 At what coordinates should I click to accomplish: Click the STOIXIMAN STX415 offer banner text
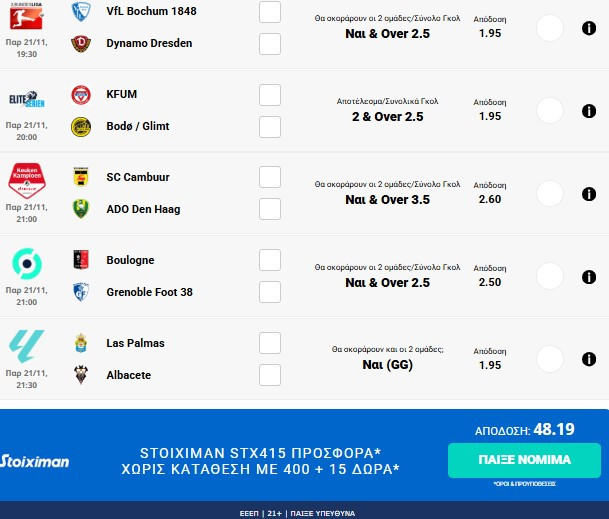click(260, 461)
